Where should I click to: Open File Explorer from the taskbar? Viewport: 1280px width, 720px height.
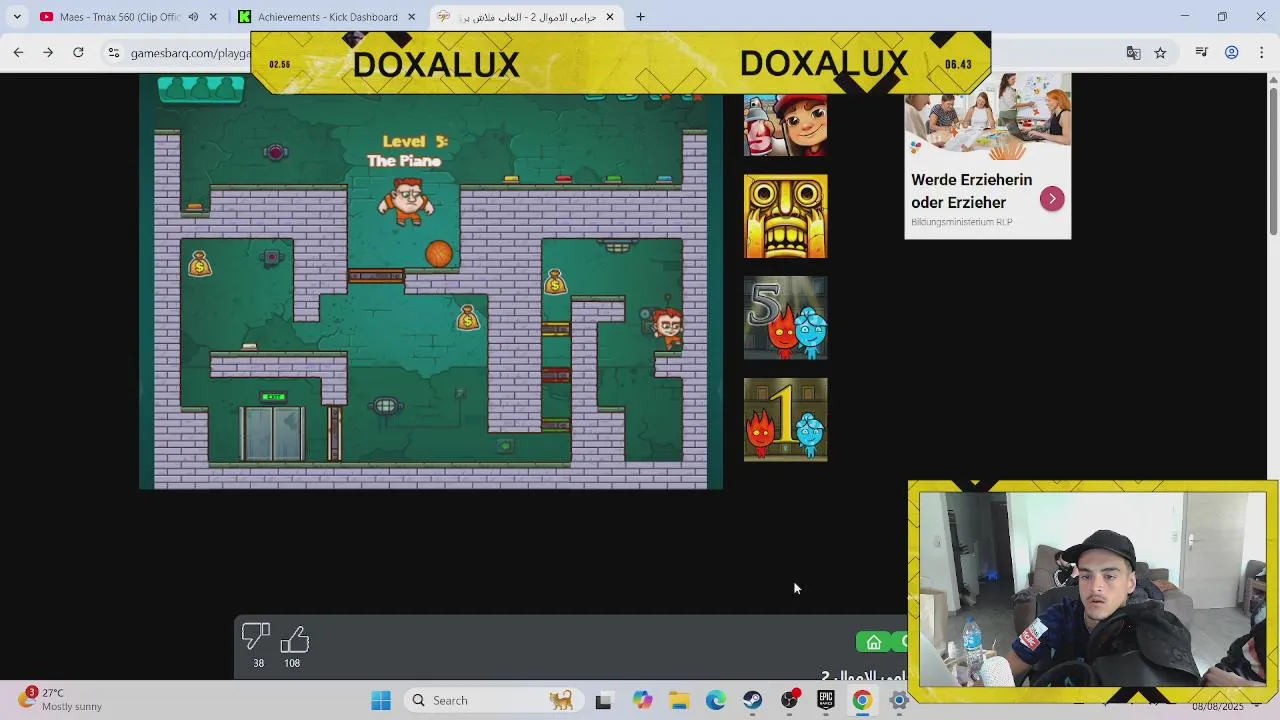pyautogui.click(x=679, y=701)
